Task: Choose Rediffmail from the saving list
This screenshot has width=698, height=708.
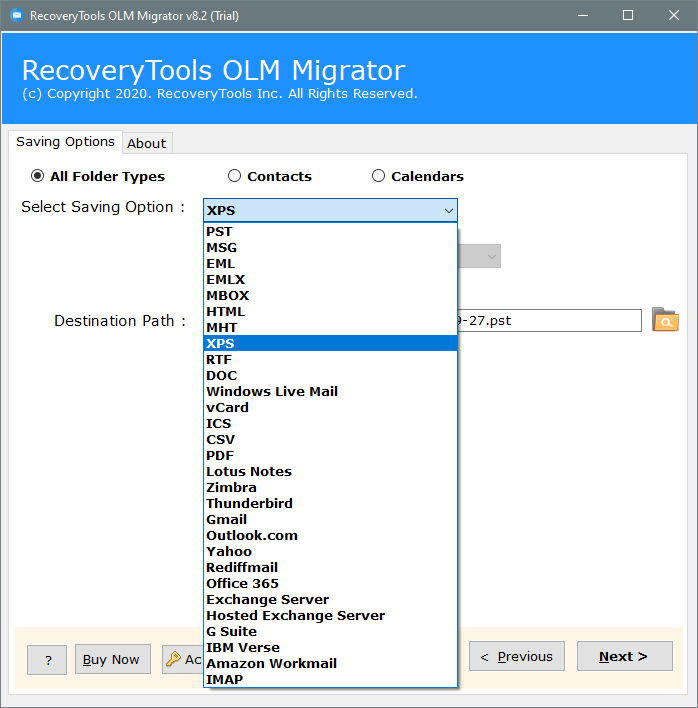Action: [x=330, y=568]
